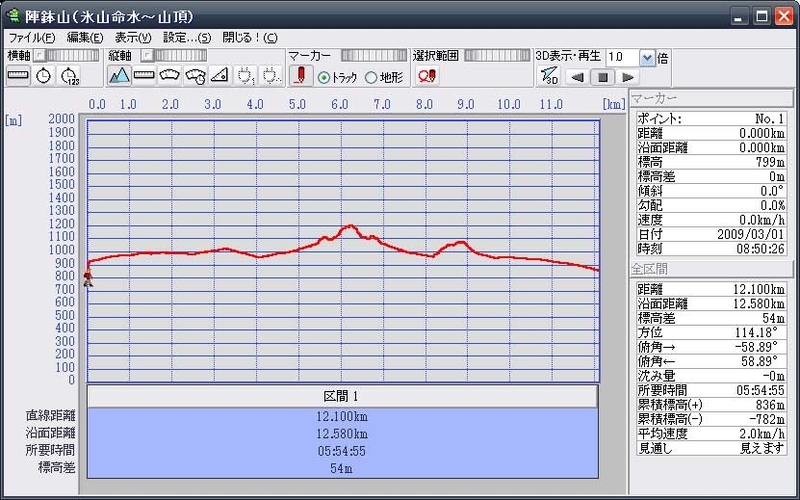Screen dimensions: 800x500
Task: Click the 時刻 08:50:26 row
Action: point(711,248)
